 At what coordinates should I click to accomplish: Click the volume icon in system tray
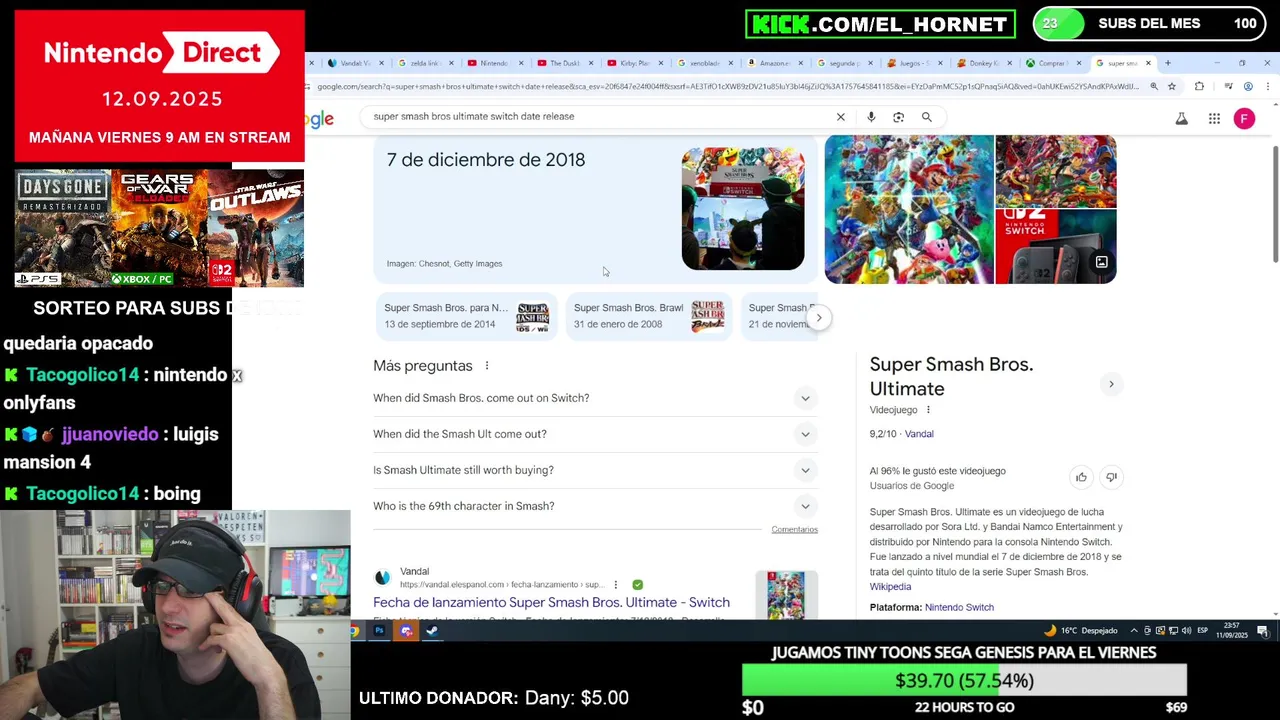(x=1186, y=631)
